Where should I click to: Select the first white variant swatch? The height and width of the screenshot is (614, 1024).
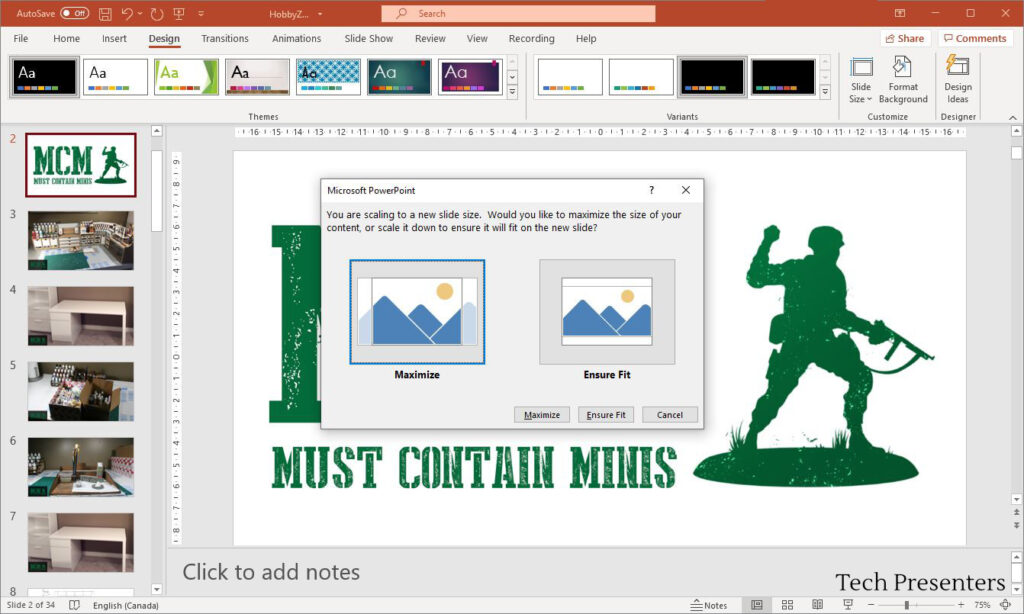(570, 77)
